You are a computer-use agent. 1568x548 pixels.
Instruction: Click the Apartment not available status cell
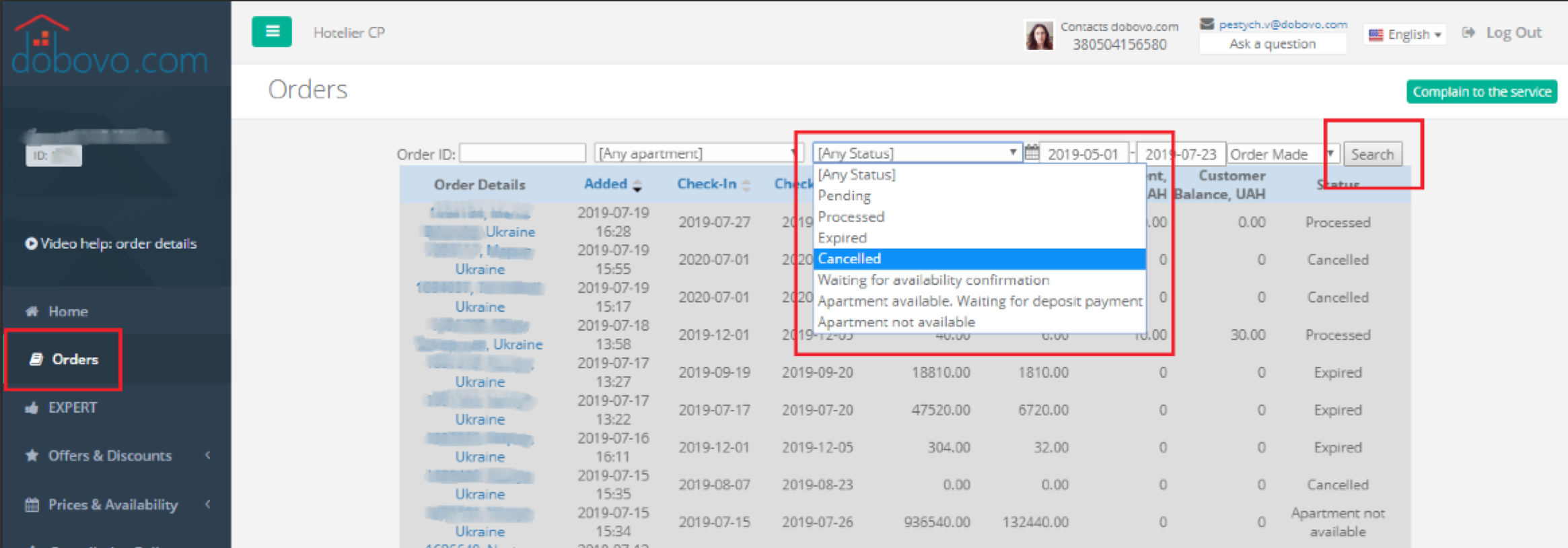1338,522
